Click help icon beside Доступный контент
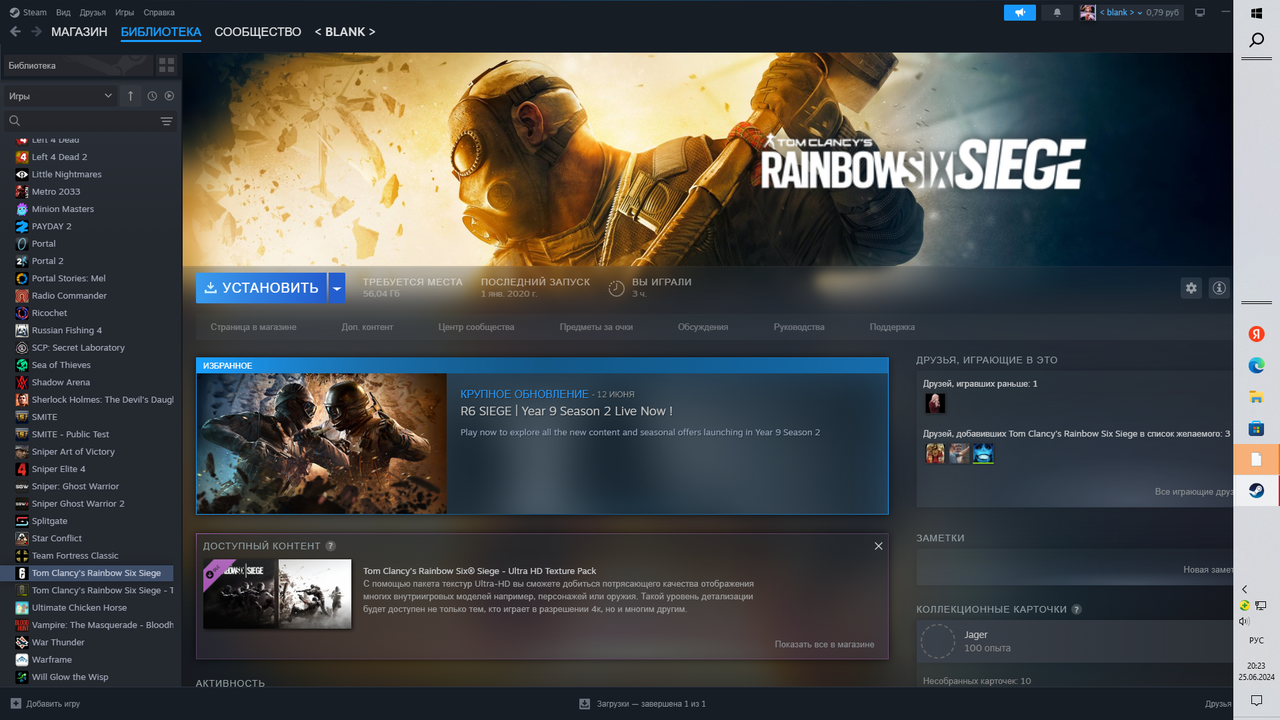Screen dimensions: 1280x720 point(331,546)
